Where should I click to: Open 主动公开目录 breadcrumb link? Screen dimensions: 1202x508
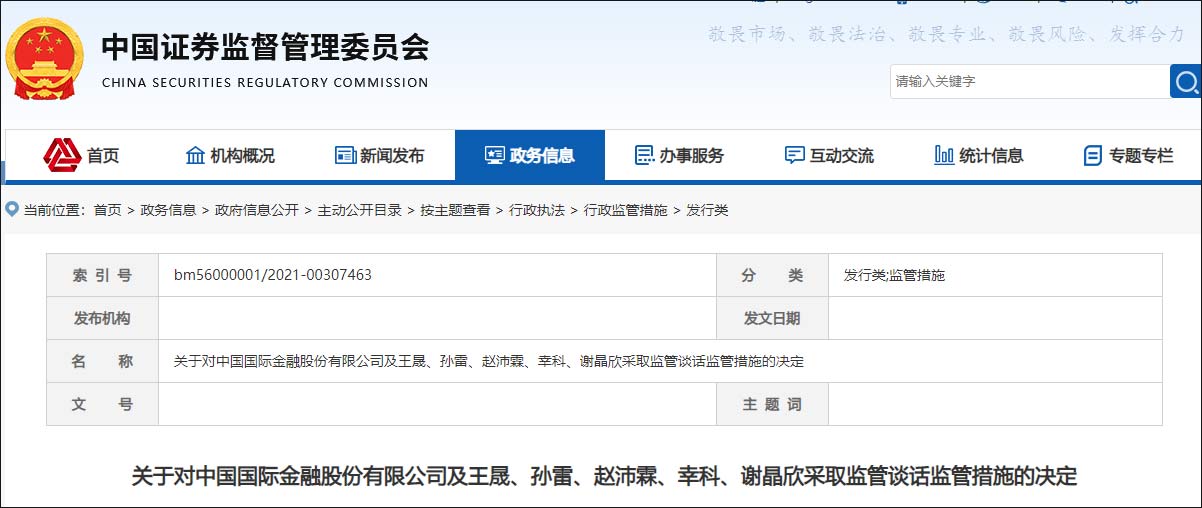[x=360, y=210]
